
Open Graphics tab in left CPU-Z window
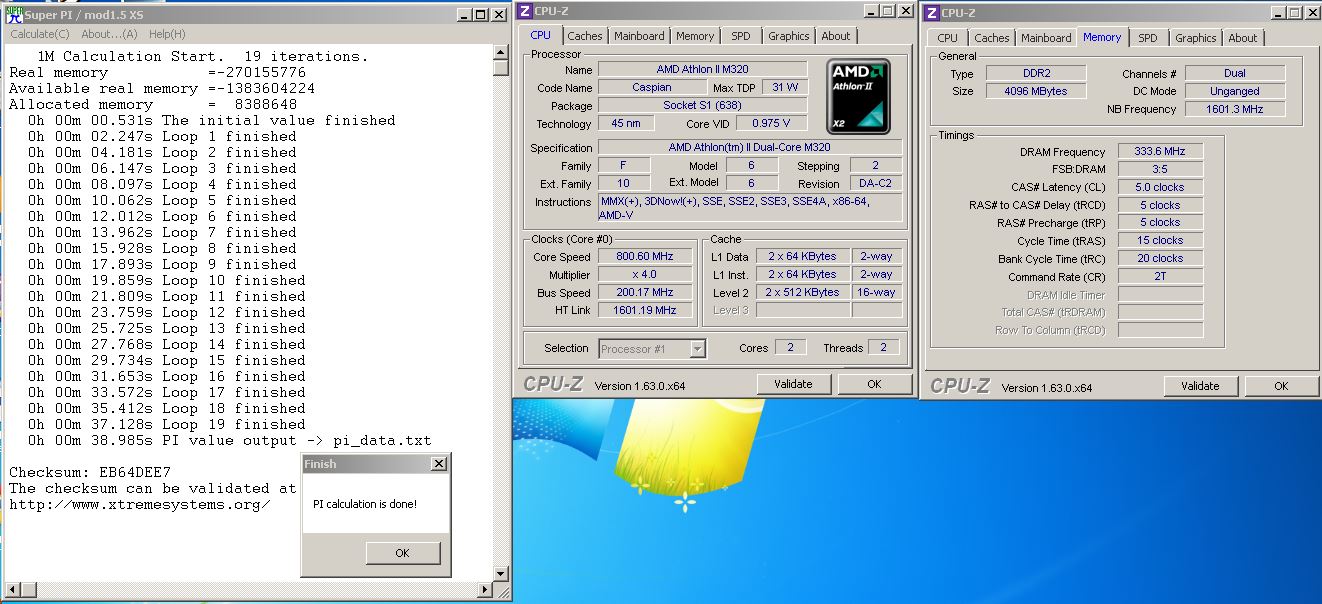789,36
